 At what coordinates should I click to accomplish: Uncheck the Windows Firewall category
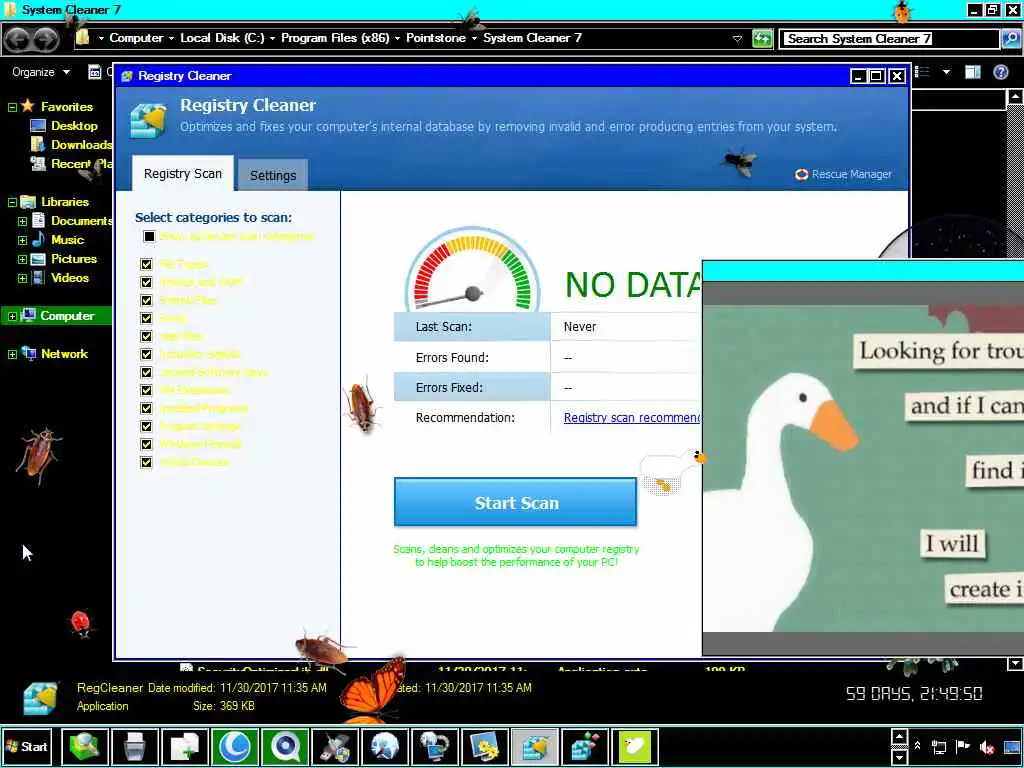[x=146, y=444]
